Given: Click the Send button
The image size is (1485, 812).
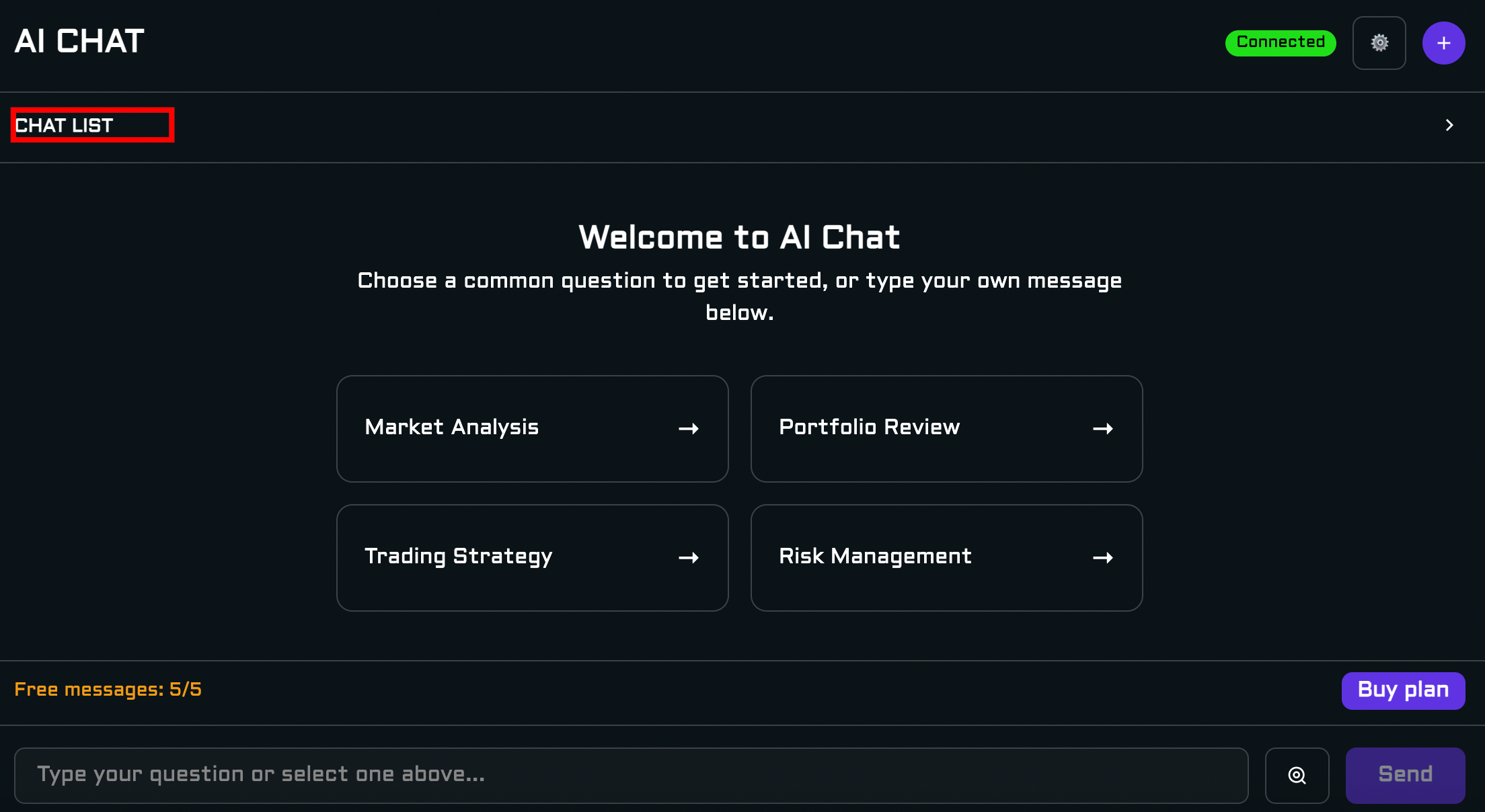Looking at the screenshot, I should (1405, 775).
